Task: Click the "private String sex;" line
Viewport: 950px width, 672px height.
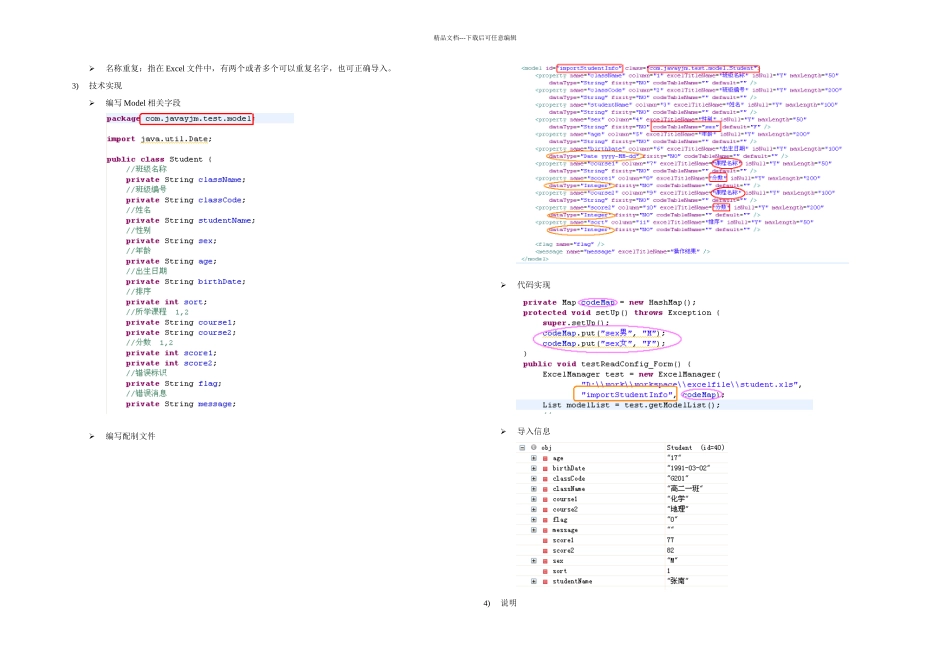Action: tap(171, 241)
